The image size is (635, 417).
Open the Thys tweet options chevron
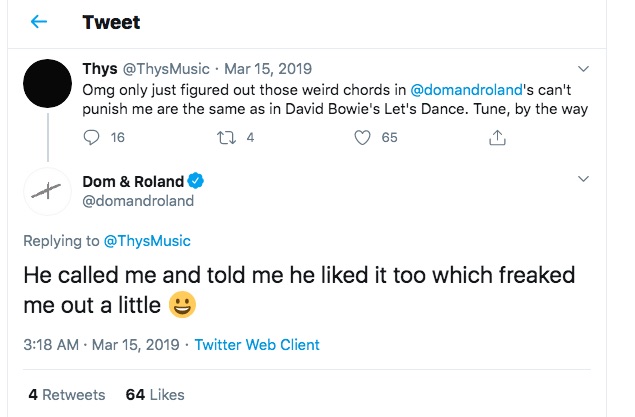pyautogui.click(x=584, y=69)
